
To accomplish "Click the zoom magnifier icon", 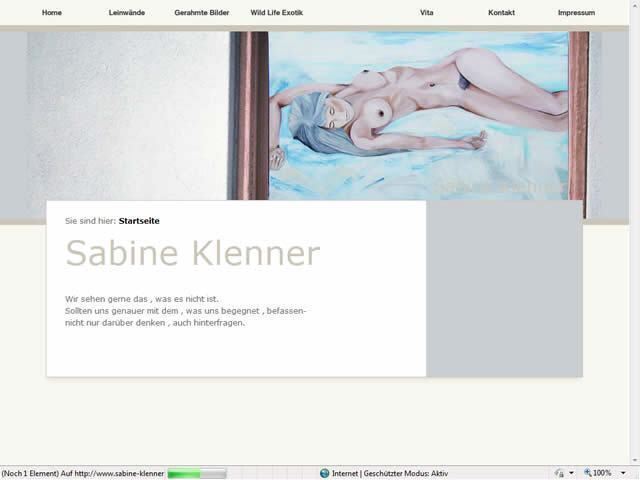I will 588,473.
